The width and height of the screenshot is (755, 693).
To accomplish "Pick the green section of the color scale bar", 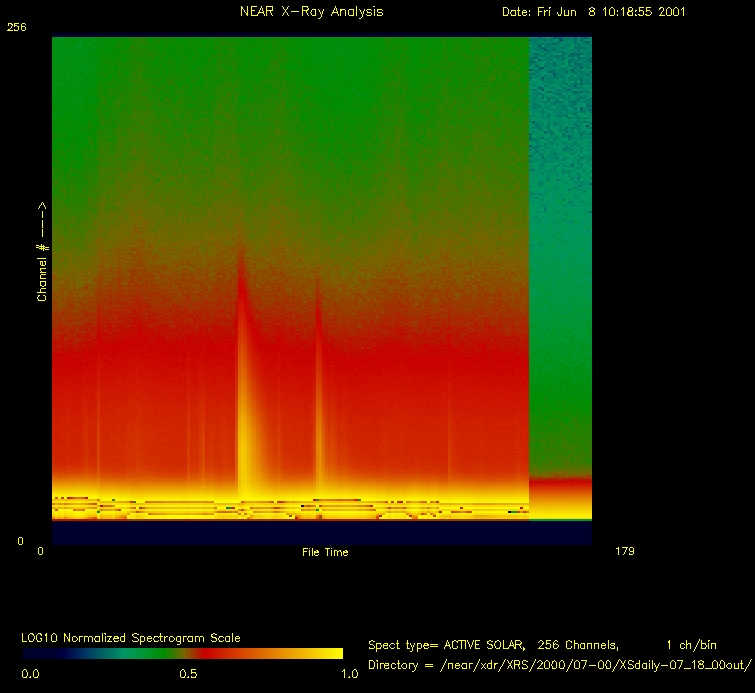I will (x=120, y=653).
